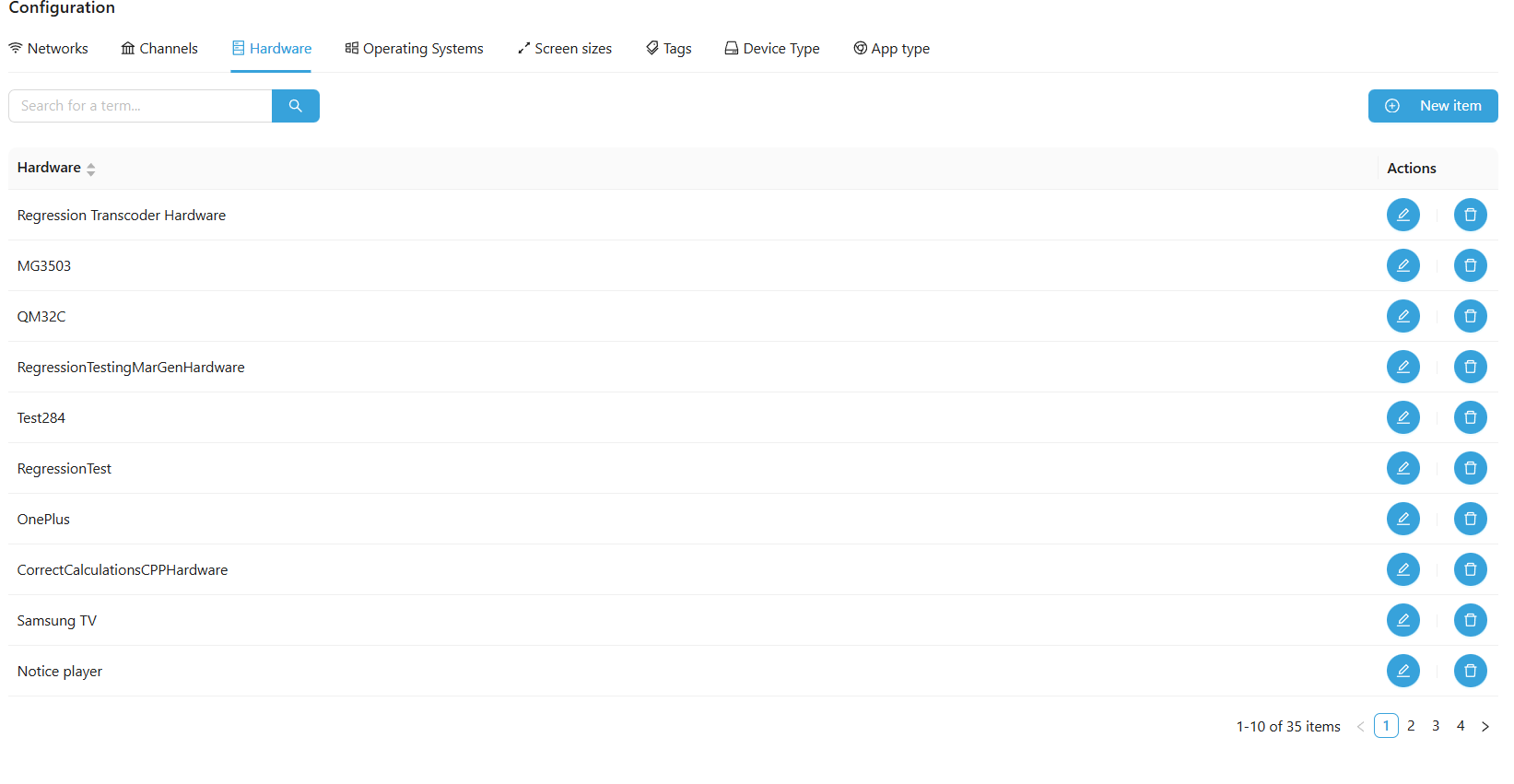1514x784 pixels.
Task: Edit the MG3503 hardware entry
Action: pyautogui.click(x=1403, y=265)
